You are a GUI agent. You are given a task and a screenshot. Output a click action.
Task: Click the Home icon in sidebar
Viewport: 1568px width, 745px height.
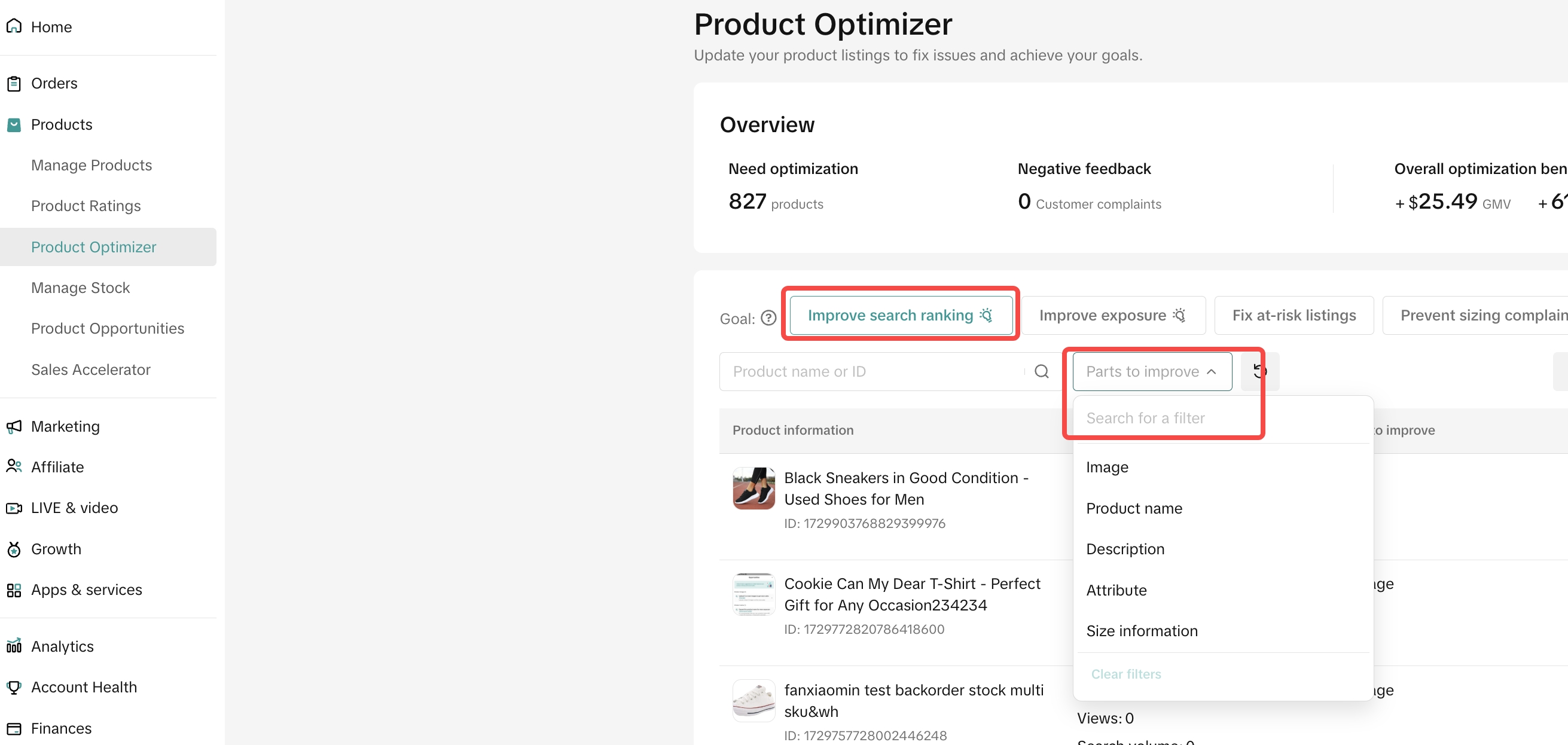click(x=14, y=26)
